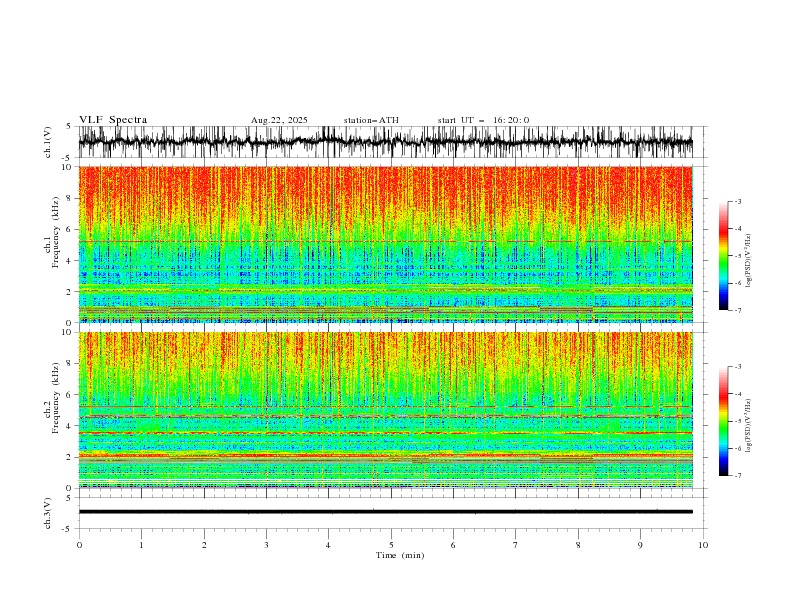Click the 'start UT = 16:20:0' text
This screenshot has height=612, width=792.
(483, 120)
